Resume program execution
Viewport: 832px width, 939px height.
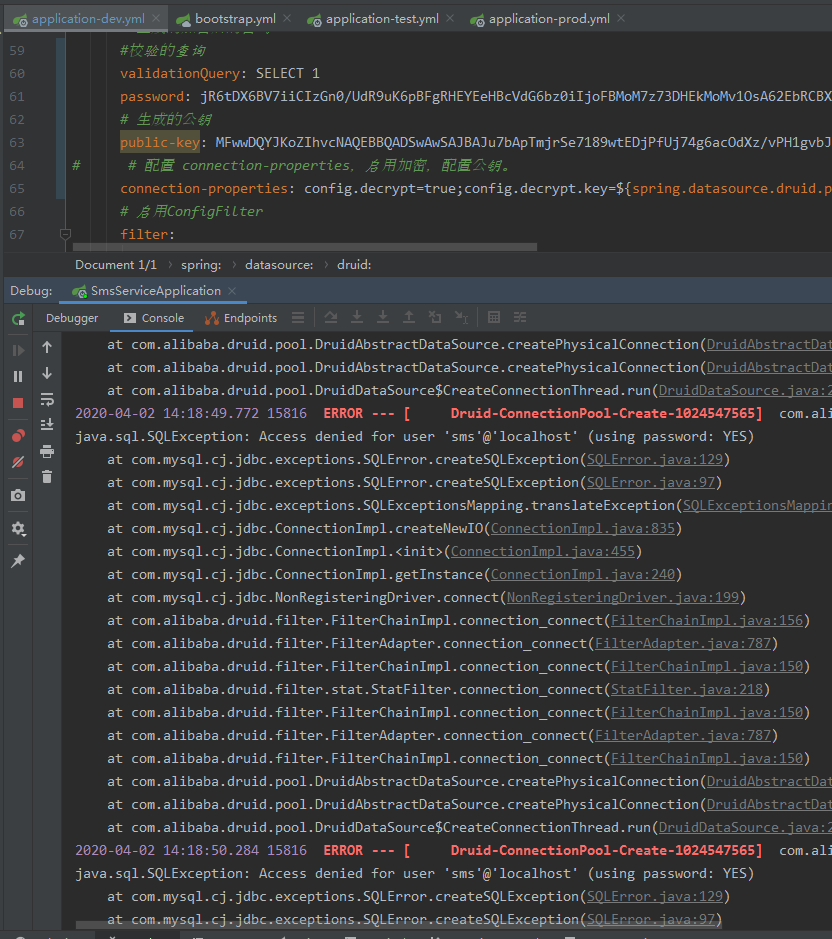[x=16, y=349]
